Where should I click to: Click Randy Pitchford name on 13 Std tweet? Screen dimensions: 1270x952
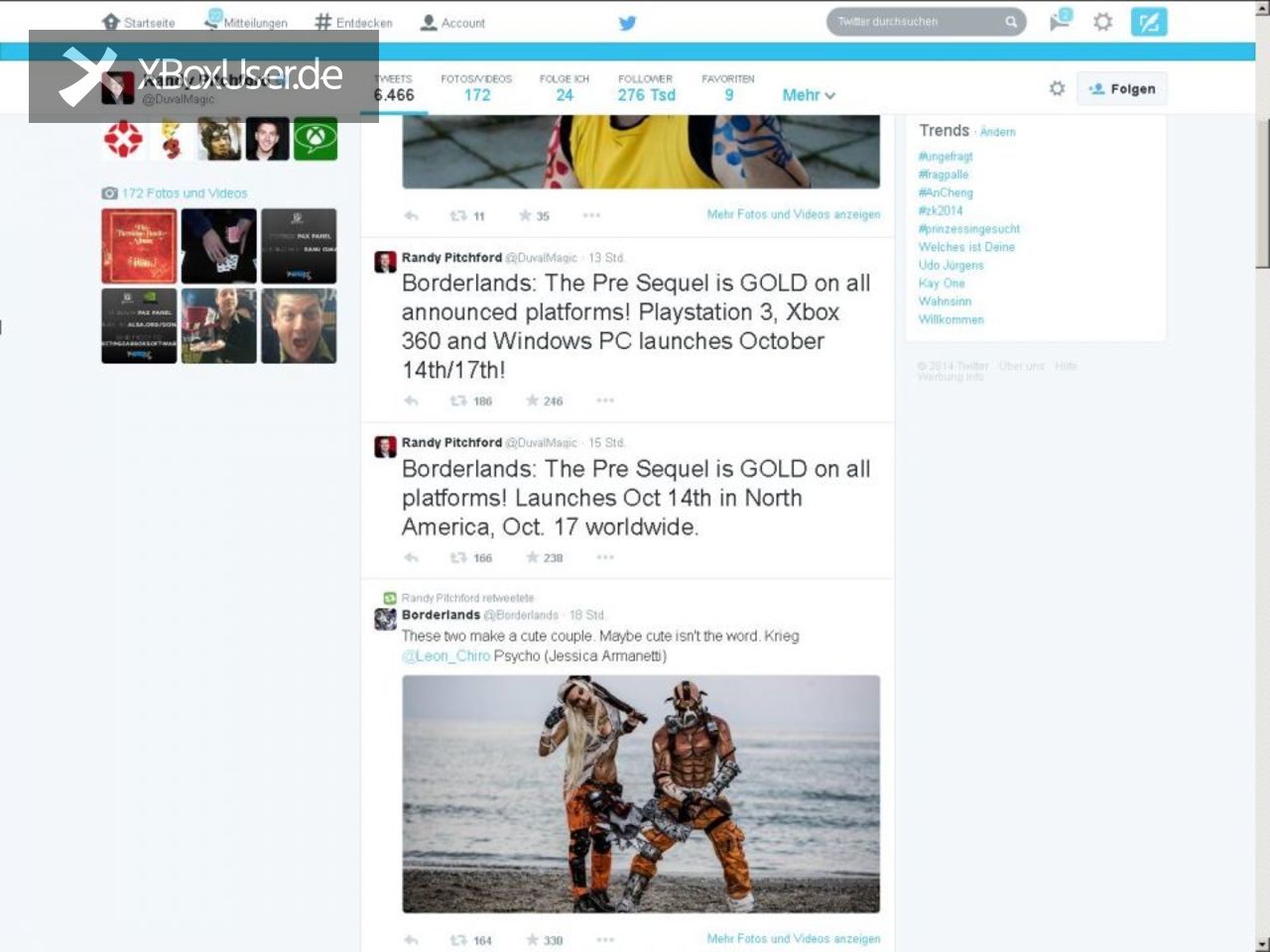(x=451, y=257)
